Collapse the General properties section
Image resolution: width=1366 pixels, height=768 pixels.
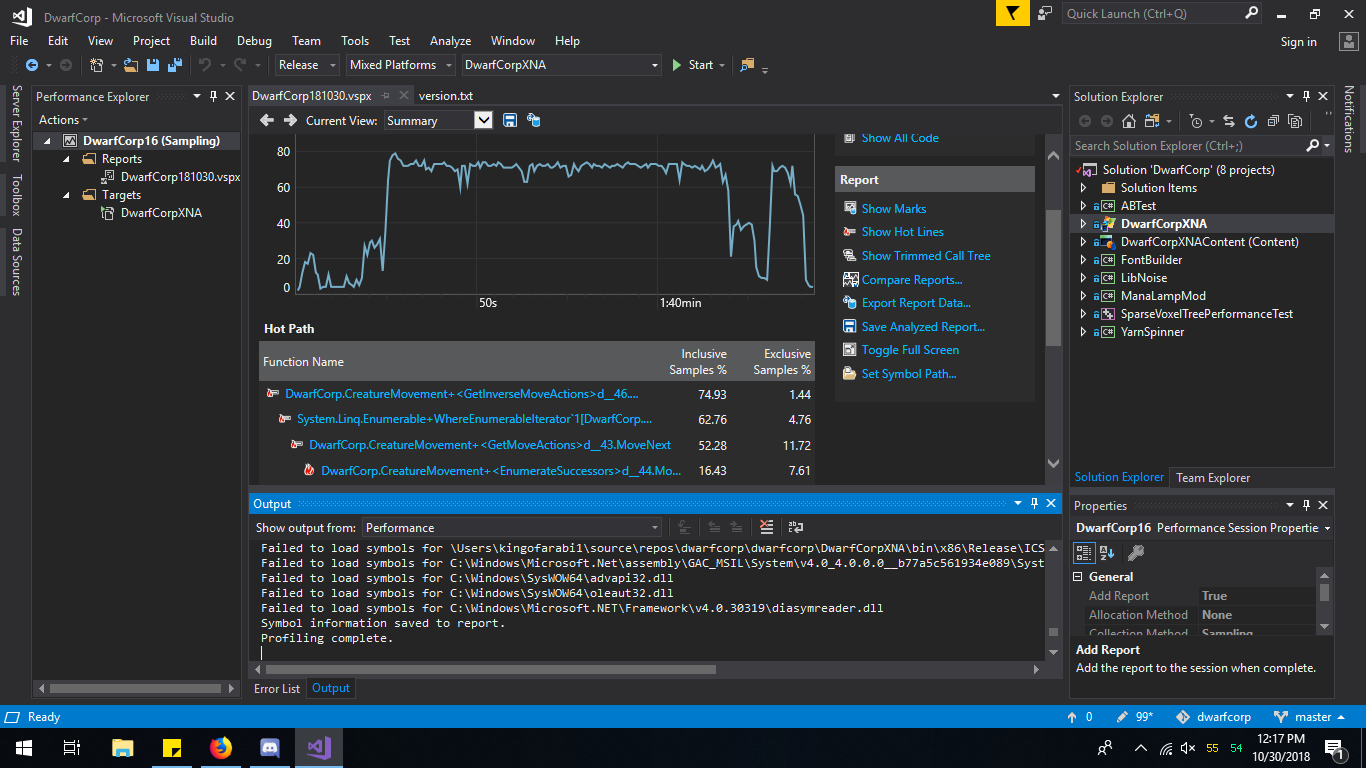[x=1078, y=577]
